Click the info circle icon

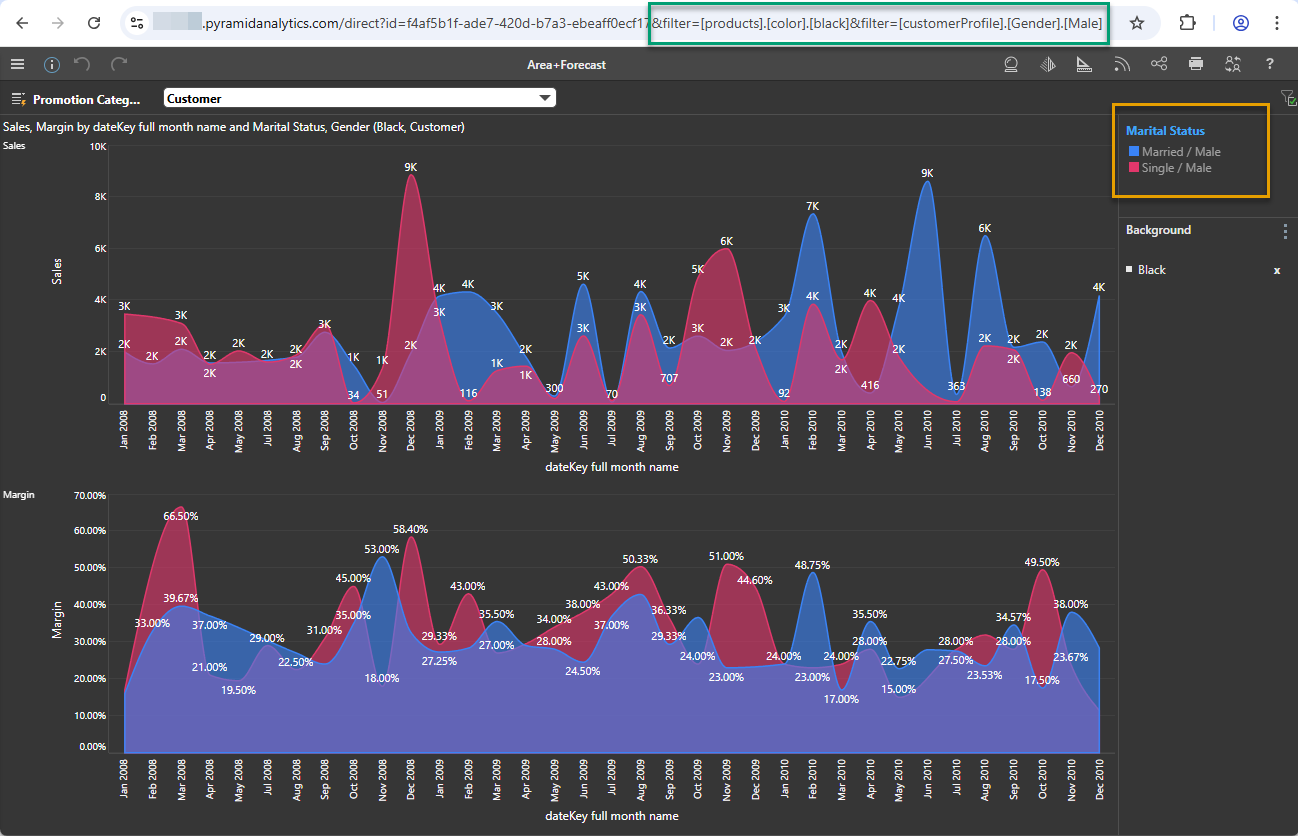(x=52, y=65)
